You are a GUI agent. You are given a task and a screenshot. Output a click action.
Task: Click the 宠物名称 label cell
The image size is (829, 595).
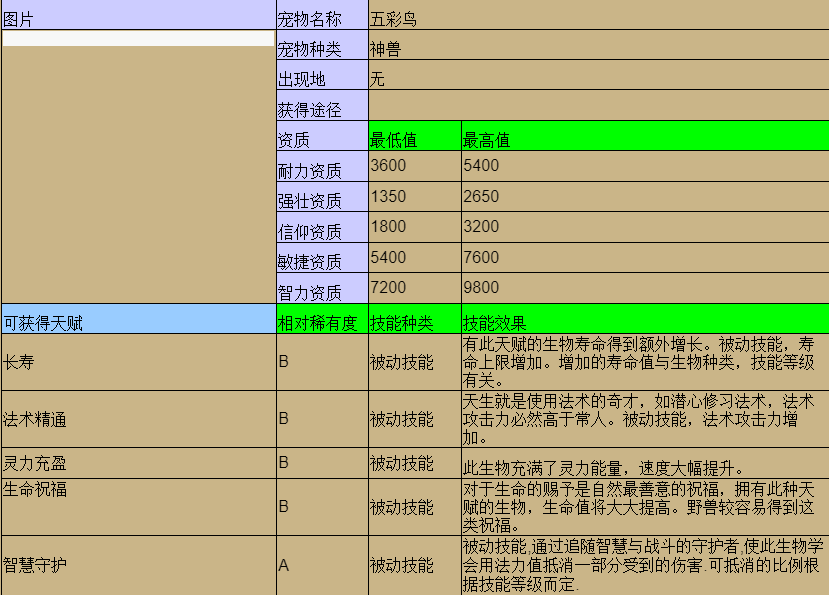[x=322, y=18]
